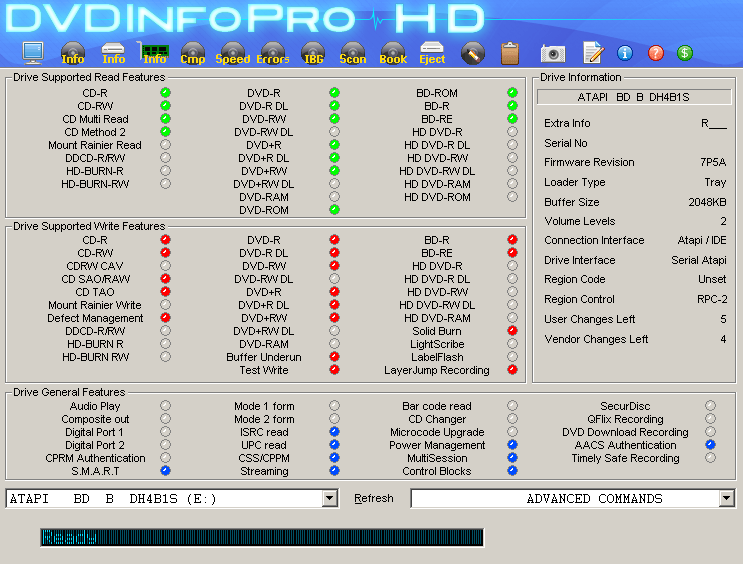Image resolution: width=743 pixels, height=564 pixels.
Task: Click the Buffer Underun write indicator
Action: tap(334, 356)
